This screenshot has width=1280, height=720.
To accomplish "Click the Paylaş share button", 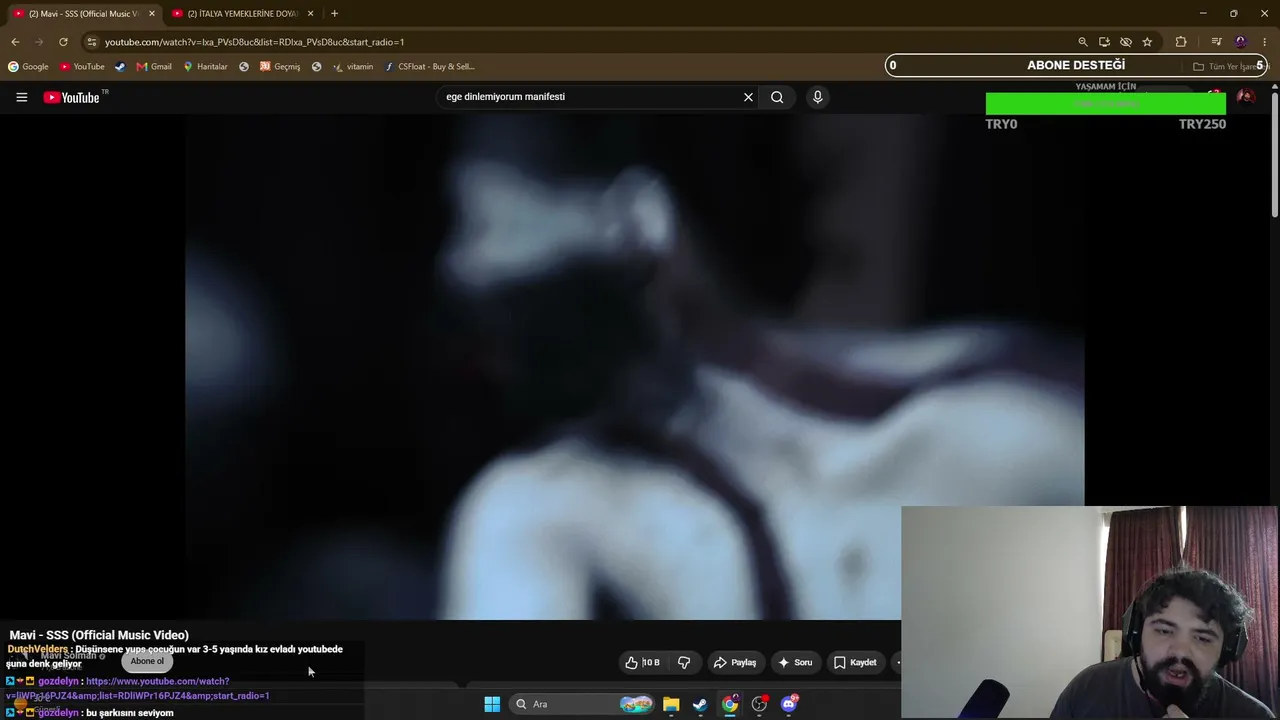I will point(734,662).
